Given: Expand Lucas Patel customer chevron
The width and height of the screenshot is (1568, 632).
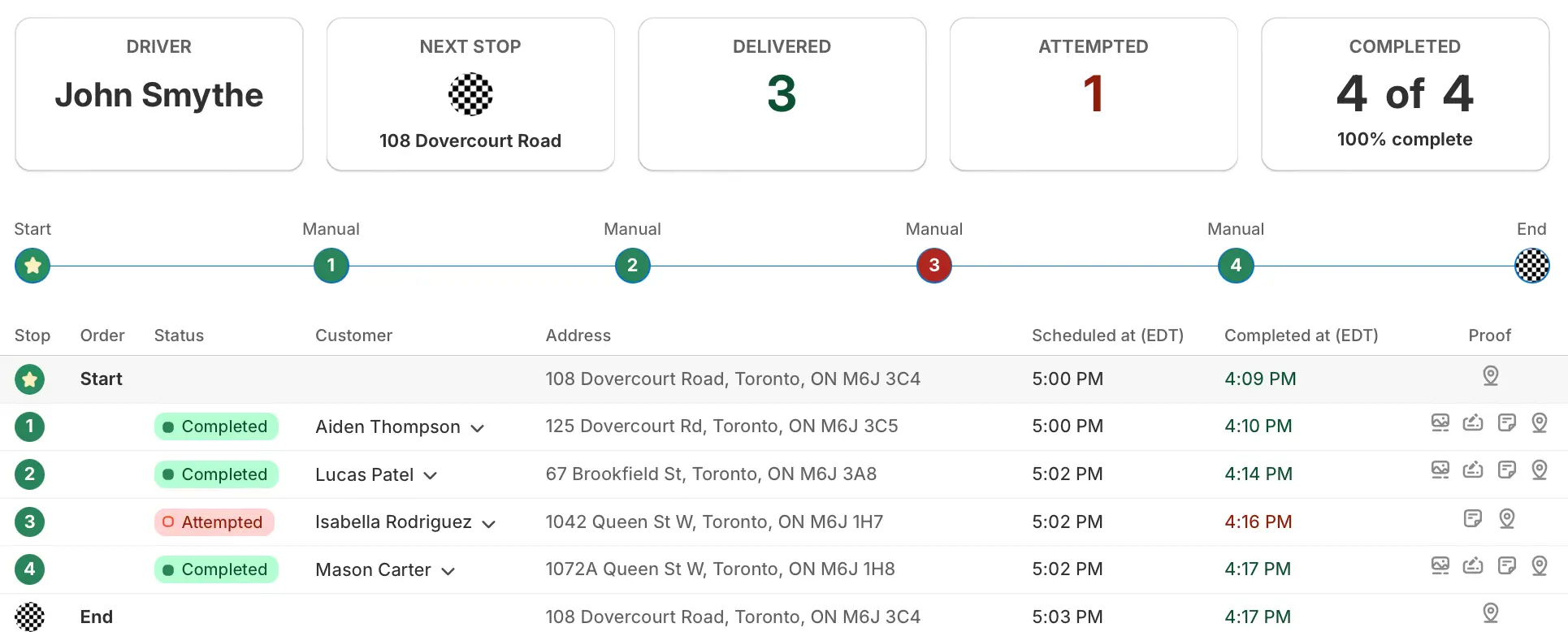Looking at the screenshot, I should [x=431, y=476].
